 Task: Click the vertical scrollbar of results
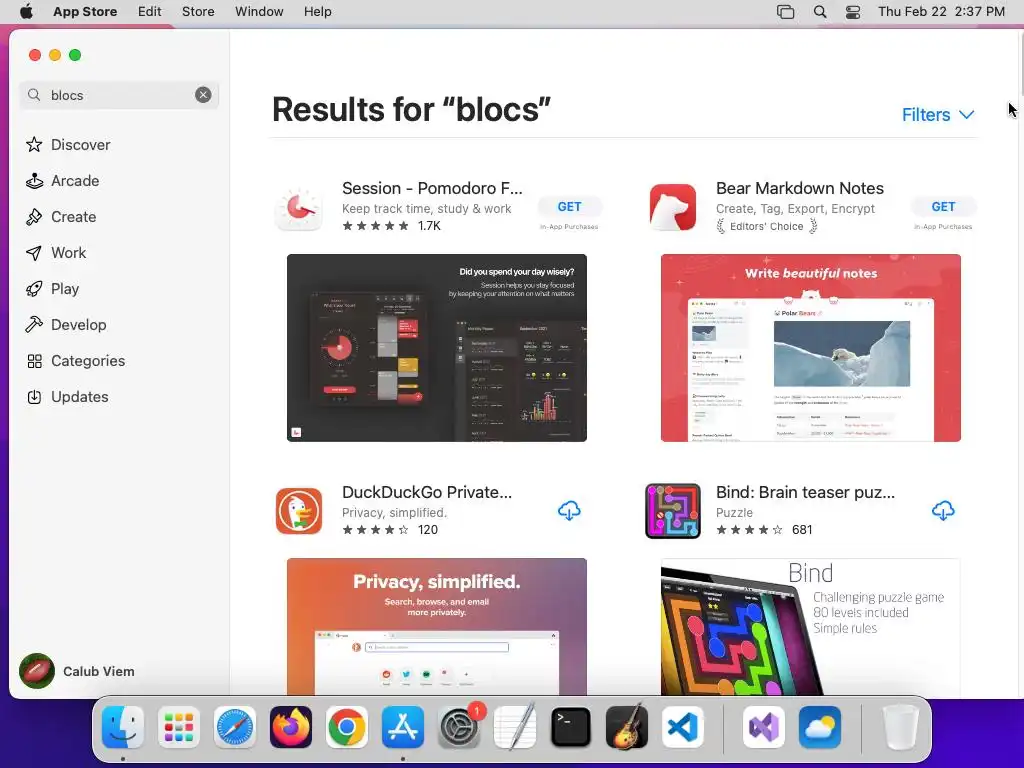pos(1021,65)
